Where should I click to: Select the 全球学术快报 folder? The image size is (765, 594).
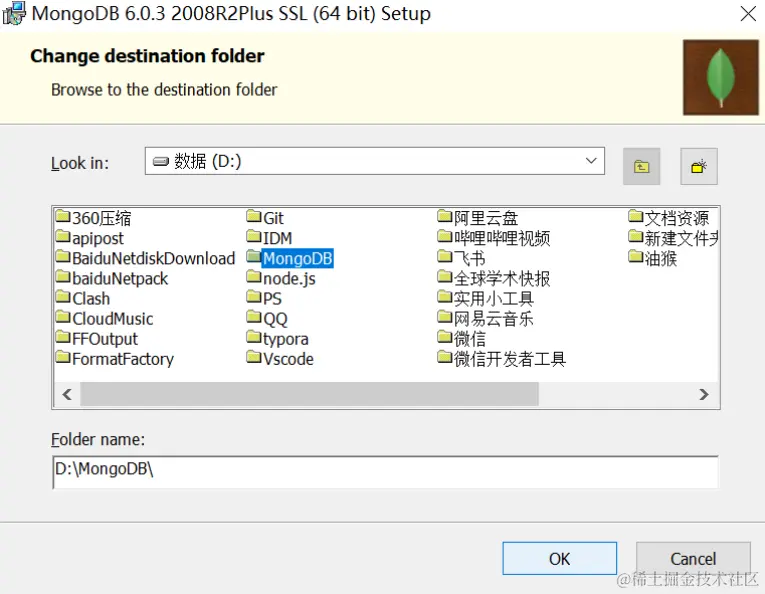494,278
